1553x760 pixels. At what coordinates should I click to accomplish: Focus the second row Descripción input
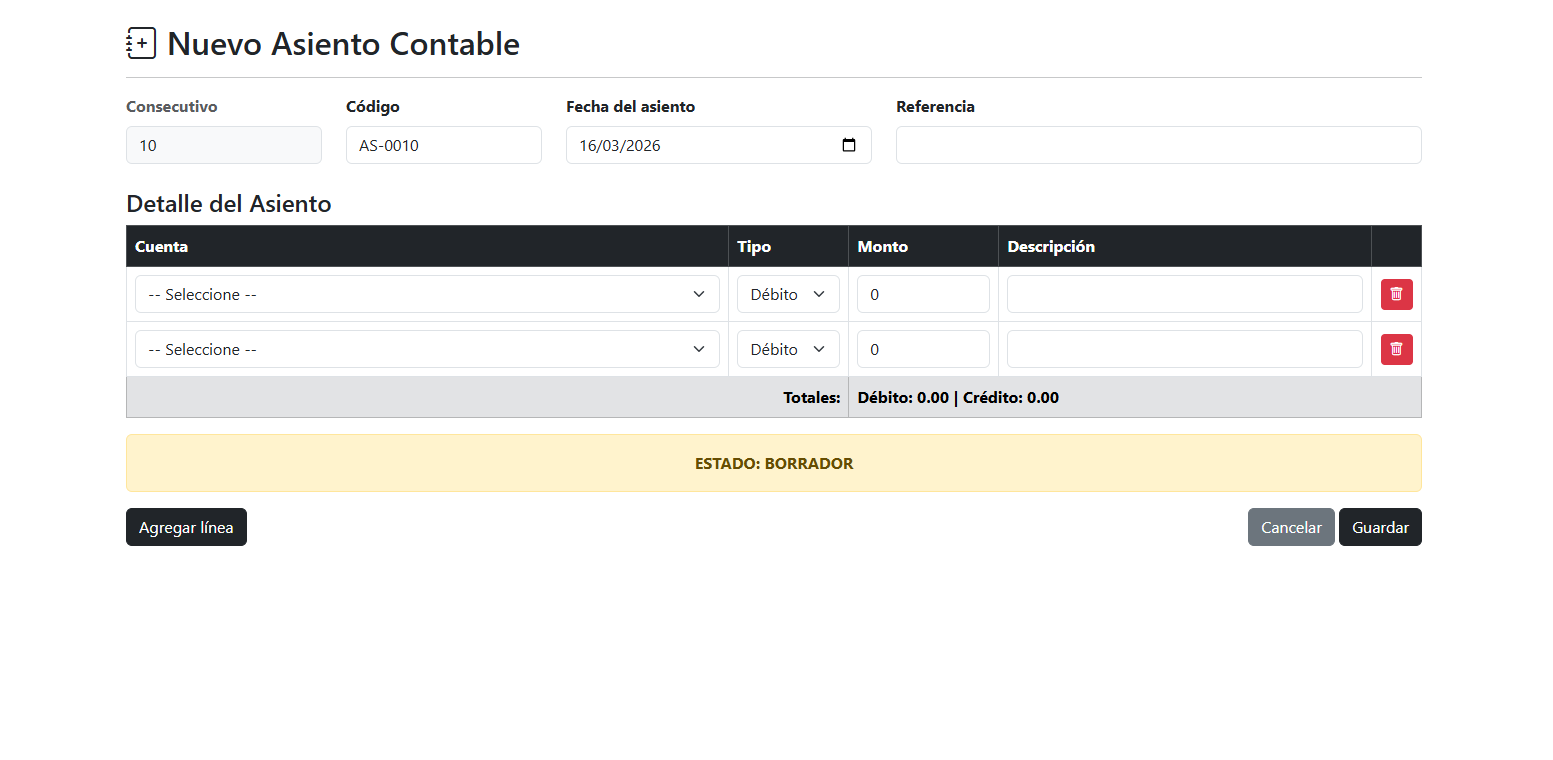[1184, 349]
